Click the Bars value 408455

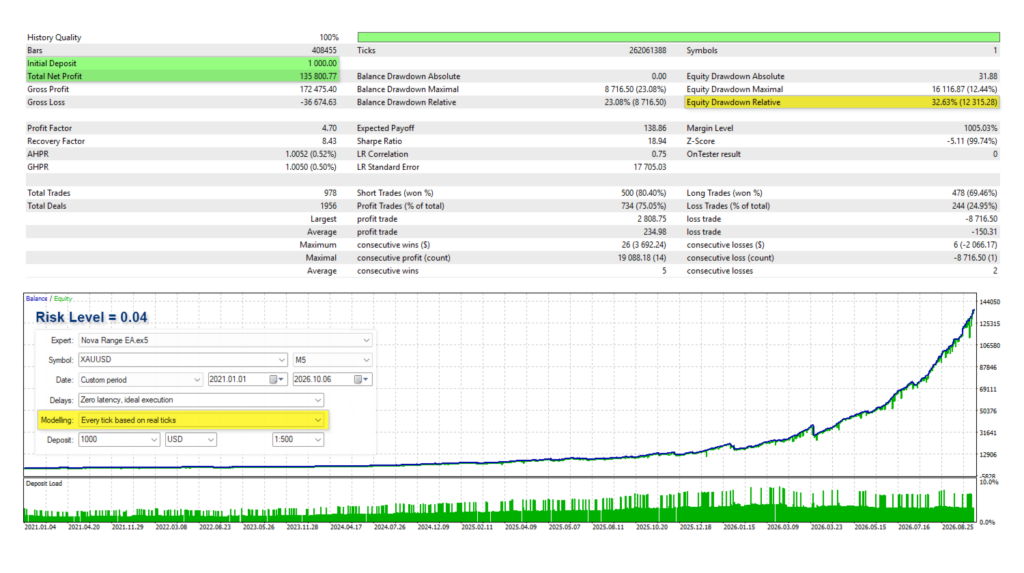coord(325,50)
